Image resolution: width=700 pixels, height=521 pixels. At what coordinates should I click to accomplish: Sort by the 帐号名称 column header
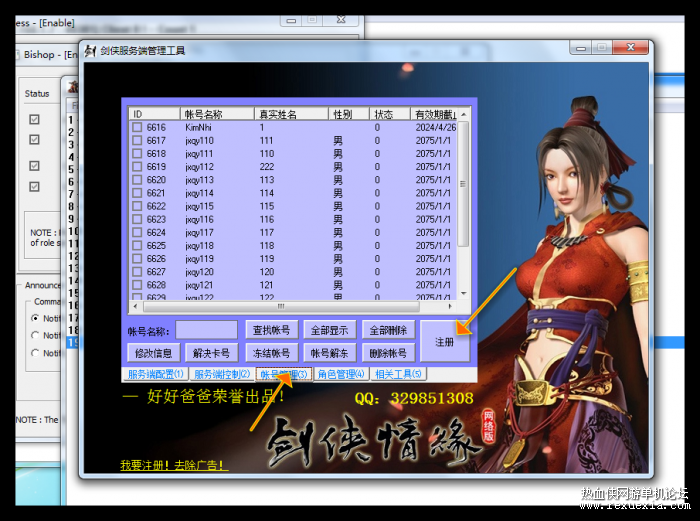217,114
